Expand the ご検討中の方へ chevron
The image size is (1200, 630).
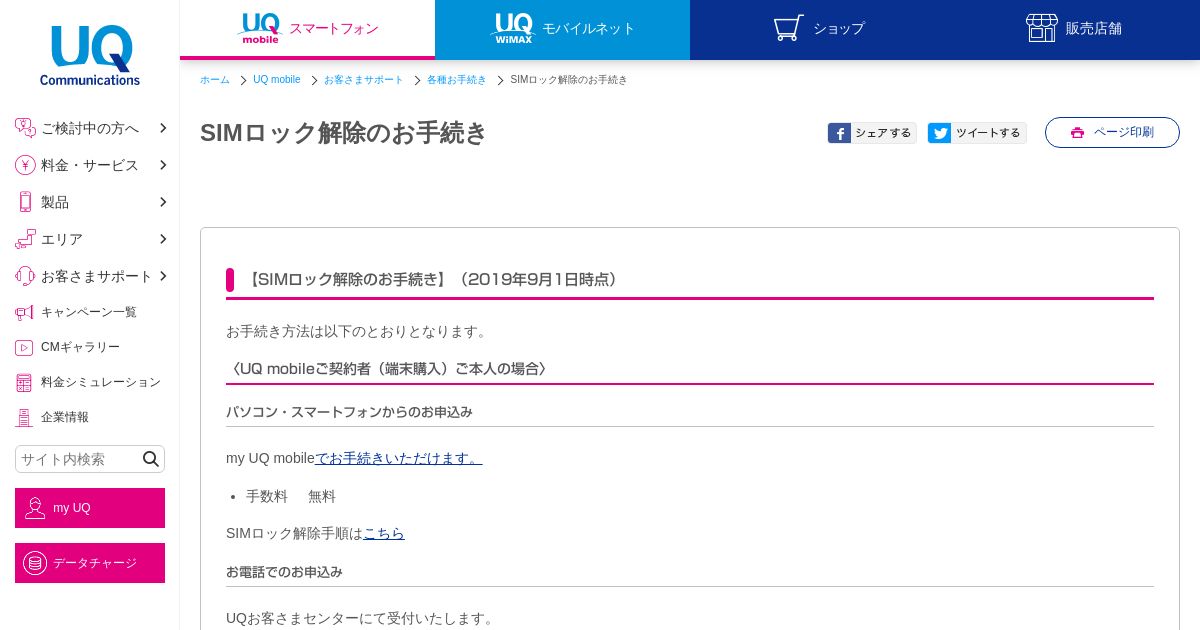[163, 128]
